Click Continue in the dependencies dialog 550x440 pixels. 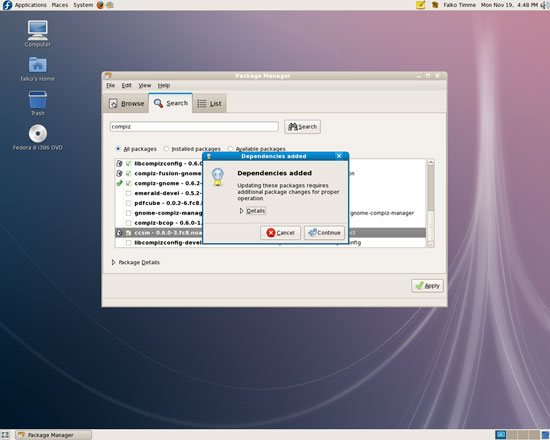[x=324, y=233]
